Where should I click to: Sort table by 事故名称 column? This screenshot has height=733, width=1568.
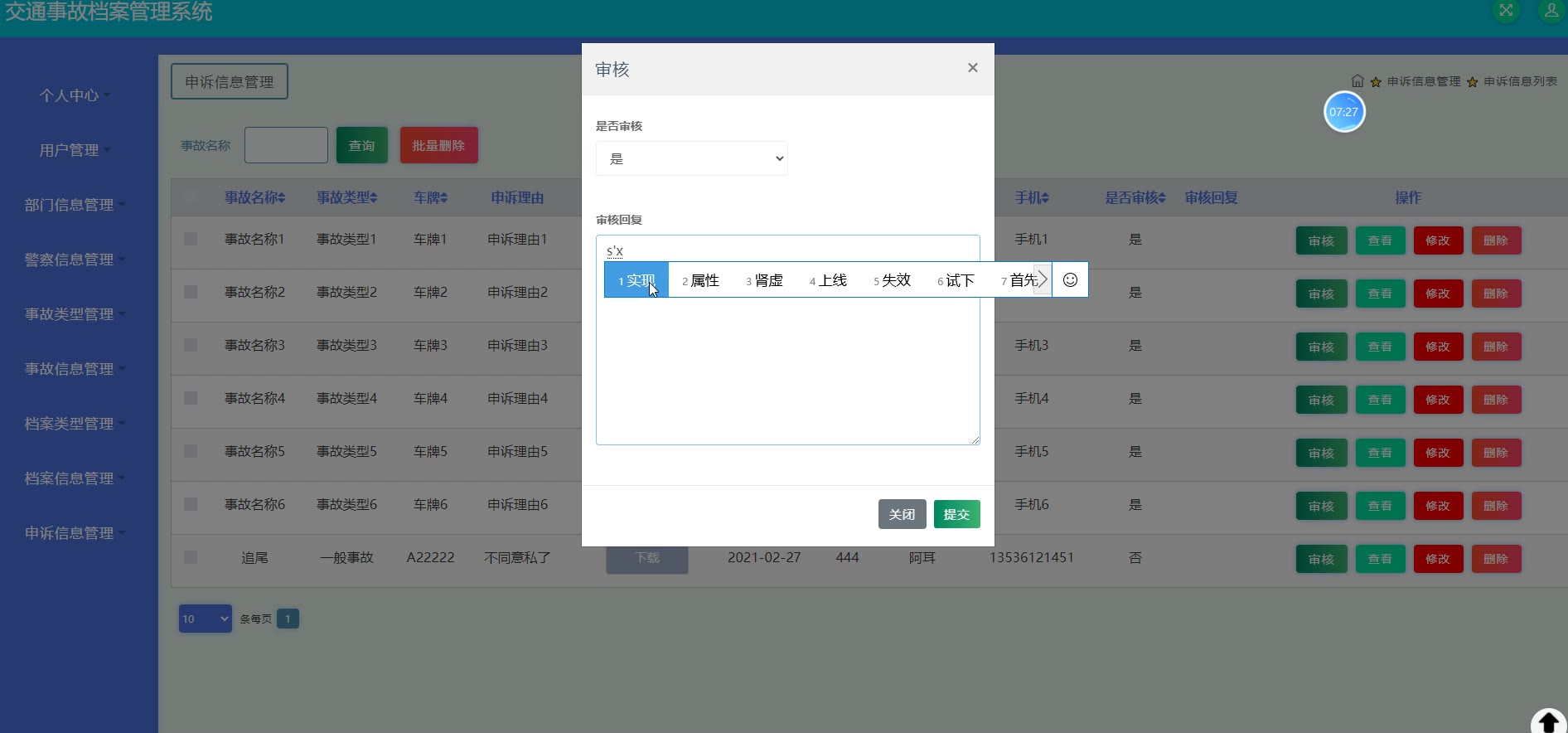click(254, 197)
